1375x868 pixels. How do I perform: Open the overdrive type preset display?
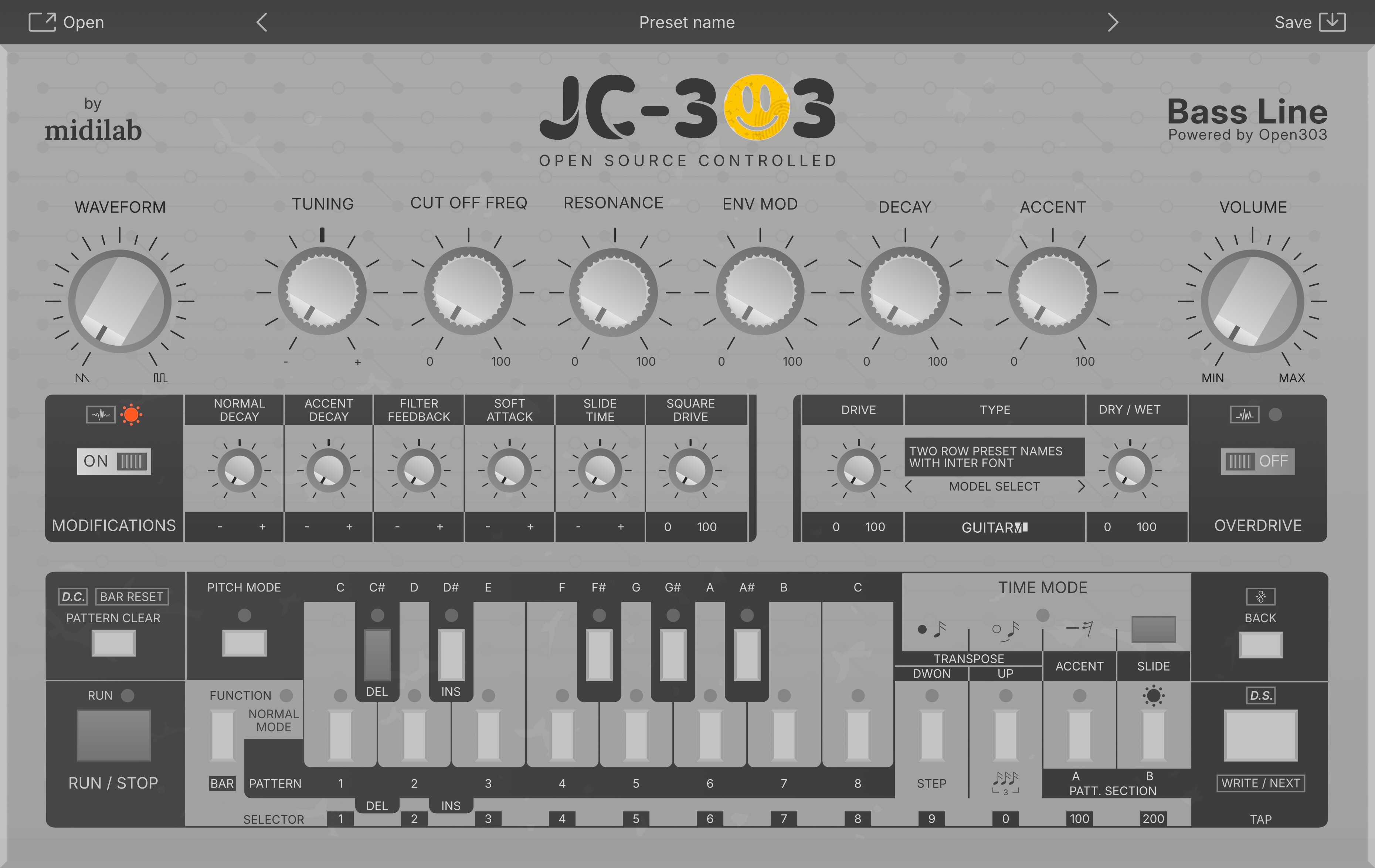coord(994,457)
